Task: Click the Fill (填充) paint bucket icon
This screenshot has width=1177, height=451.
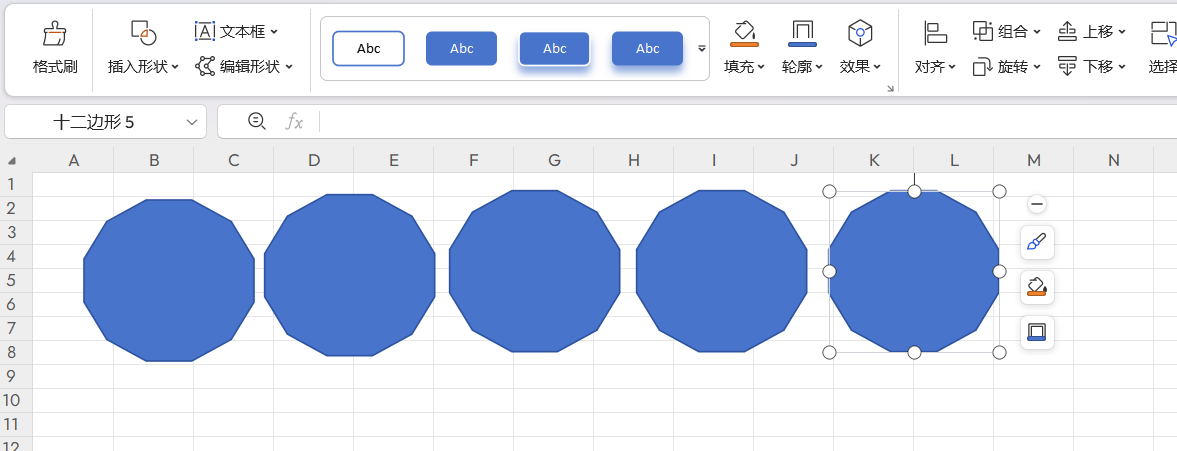Action: (745, 34)
